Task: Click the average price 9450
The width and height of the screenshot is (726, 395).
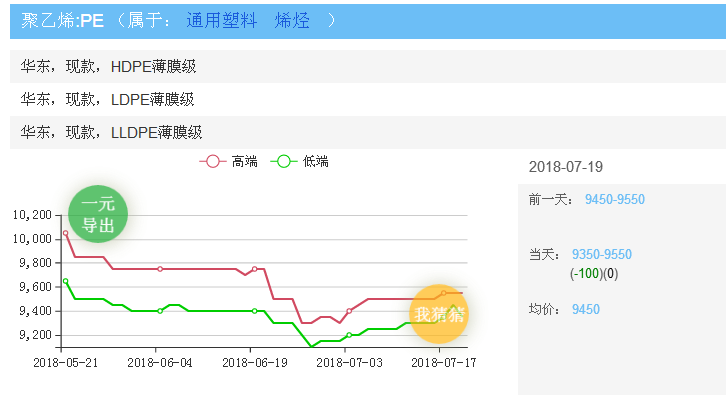Action: tap(586, 309)
